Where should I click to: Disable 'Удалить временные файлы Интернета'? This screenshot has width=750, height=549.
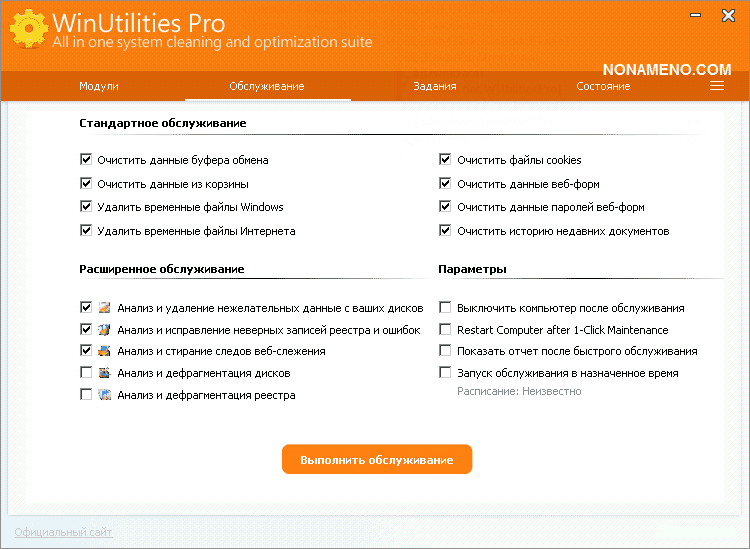(x=86, y=231)
